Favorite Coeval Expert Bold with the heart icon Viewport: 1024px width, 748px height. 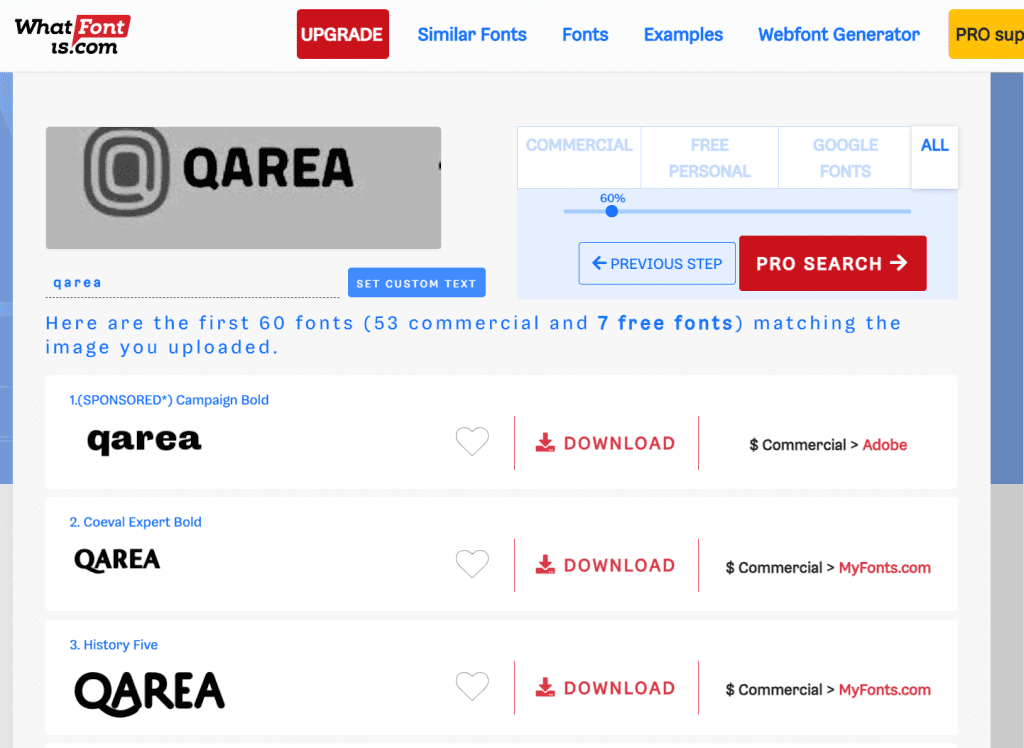click(x=472, y=564)
